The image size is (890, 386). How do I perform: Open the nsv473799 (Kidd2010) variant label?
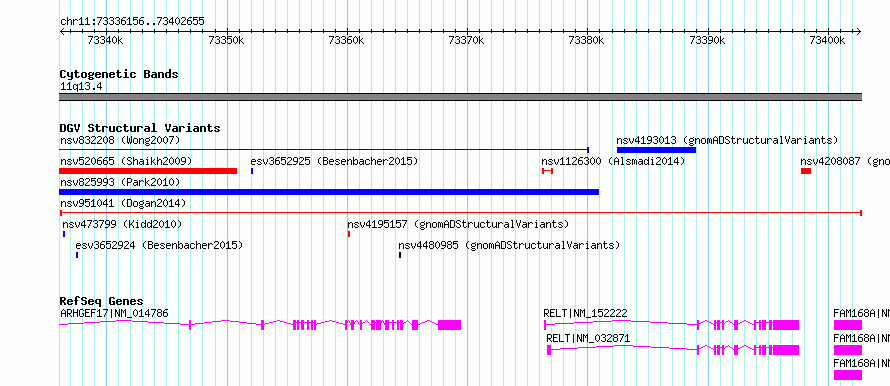122,224
